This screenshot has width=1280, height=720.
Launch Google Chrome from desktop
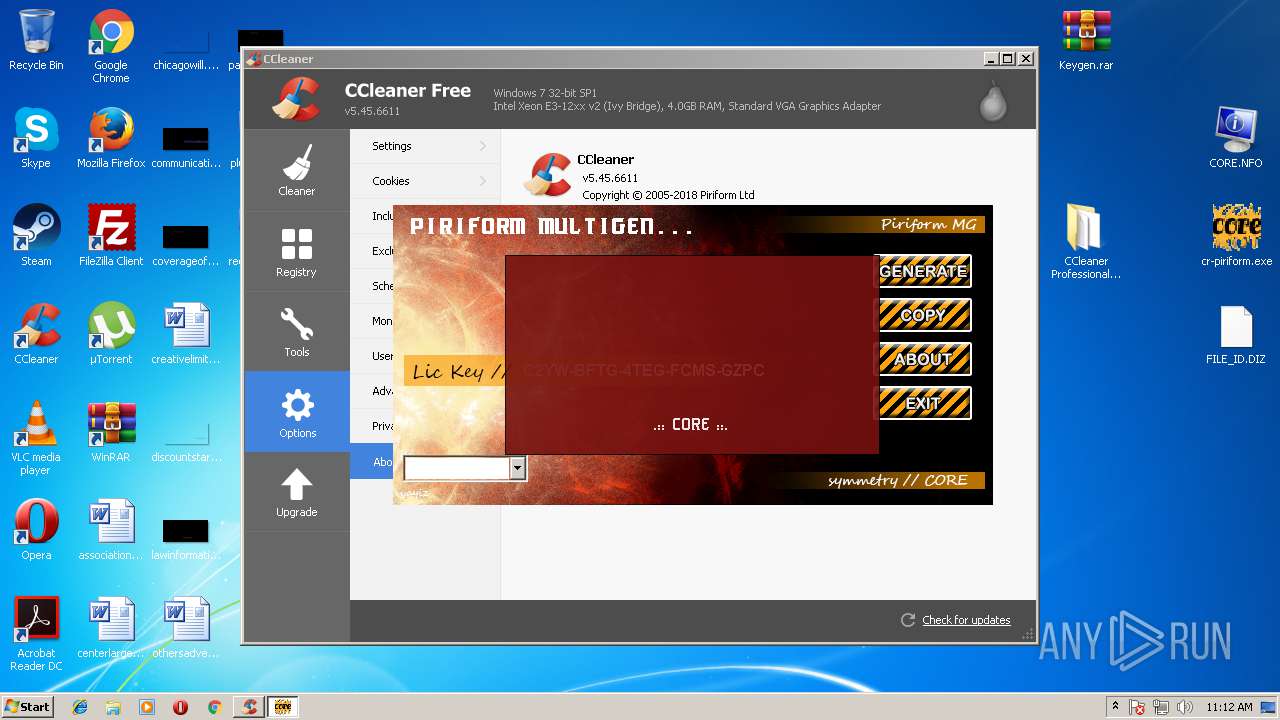[111, 46]
